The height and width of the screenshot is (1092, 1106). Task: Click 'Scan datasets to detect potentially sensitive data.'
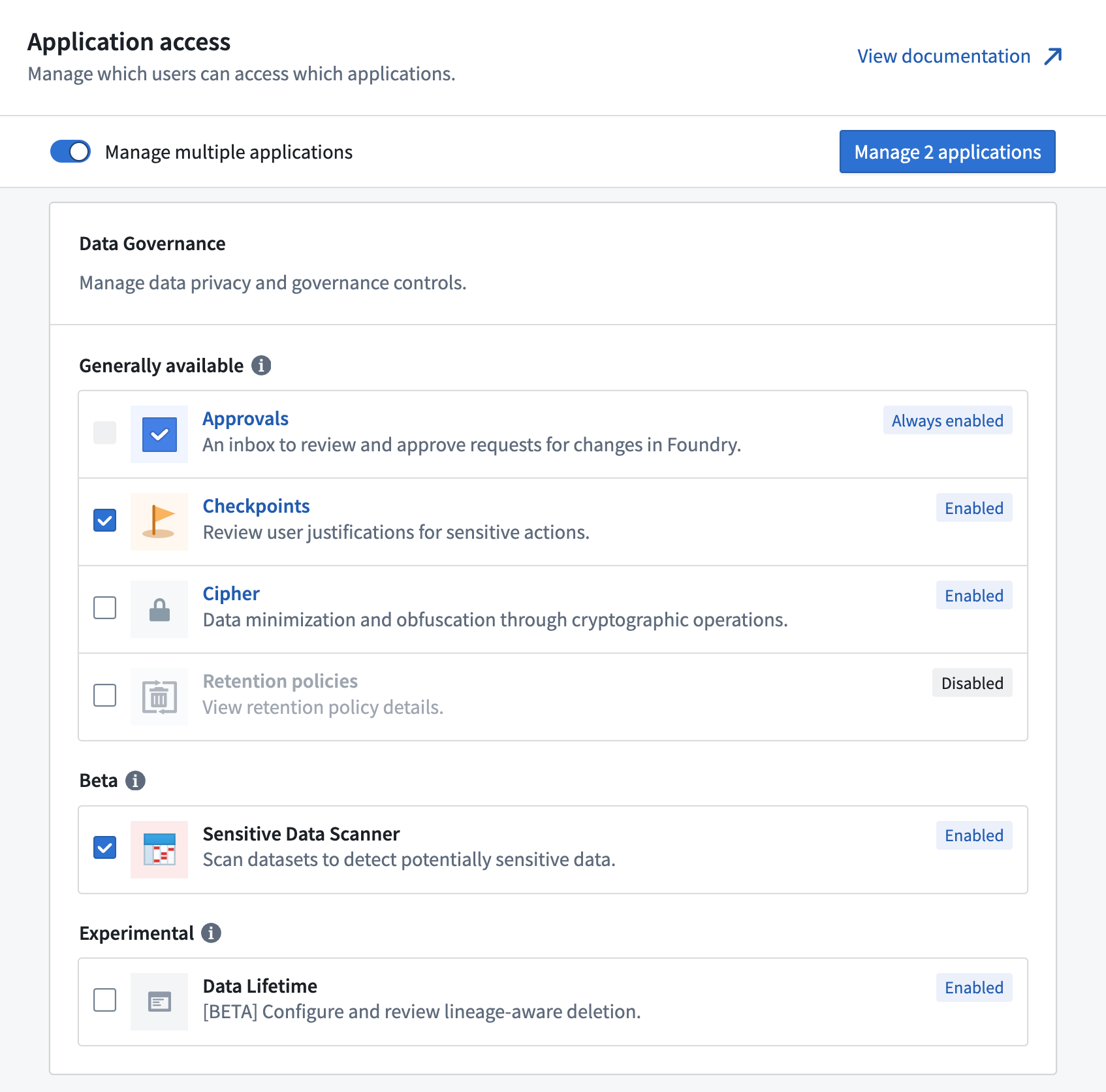point(409,859)
